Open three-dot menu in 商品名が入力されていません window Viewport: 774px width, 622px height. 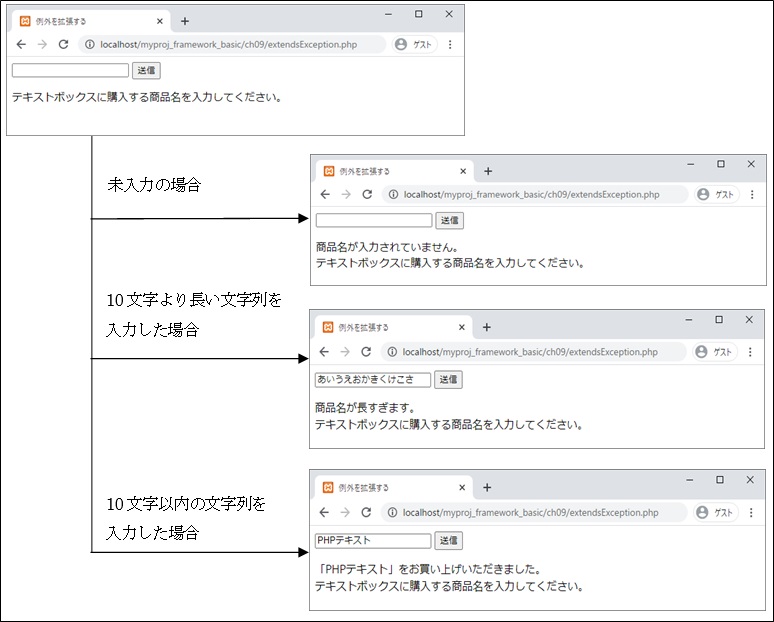[752, 195]
